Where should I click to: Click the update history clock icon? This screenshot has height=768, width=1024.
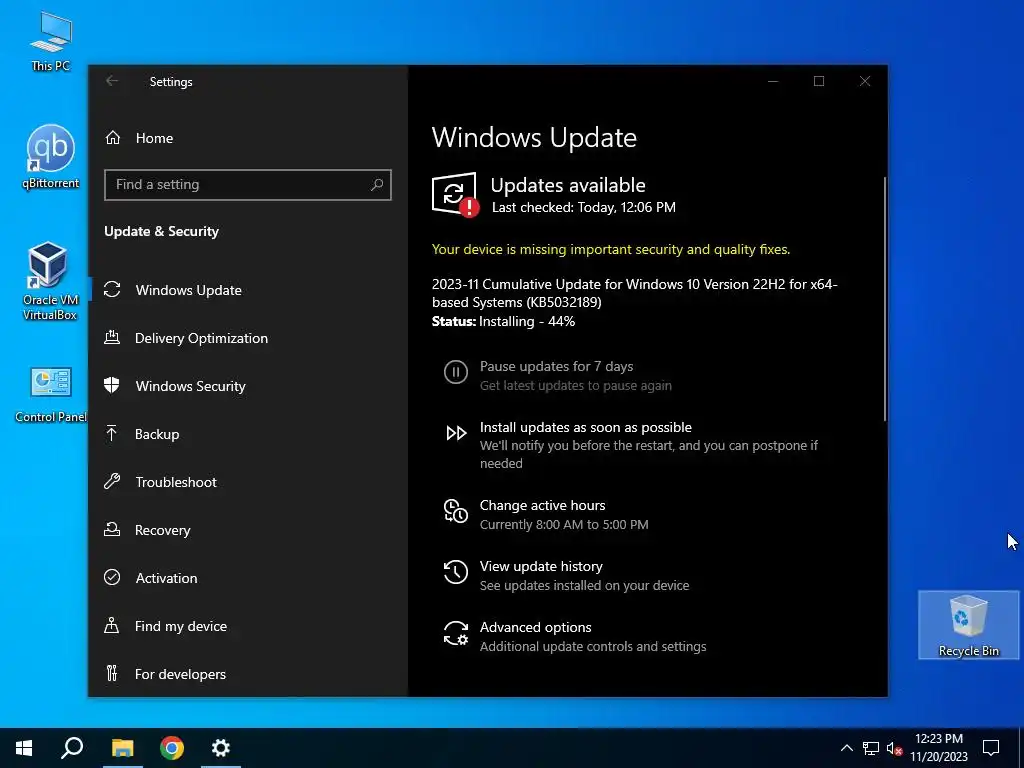pos(456,572)
